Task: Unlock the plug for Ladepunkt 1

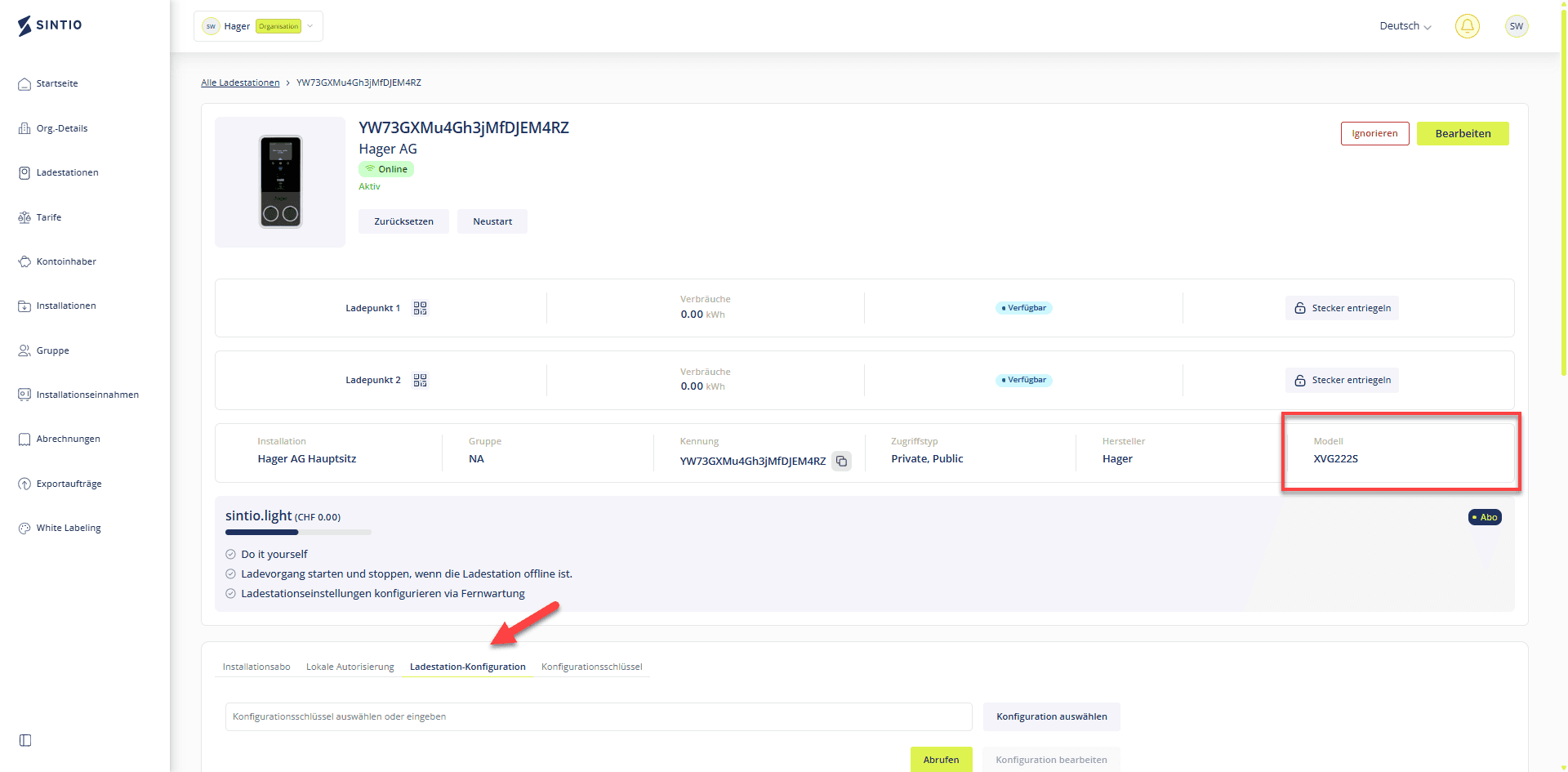Action: (1342, 308)
